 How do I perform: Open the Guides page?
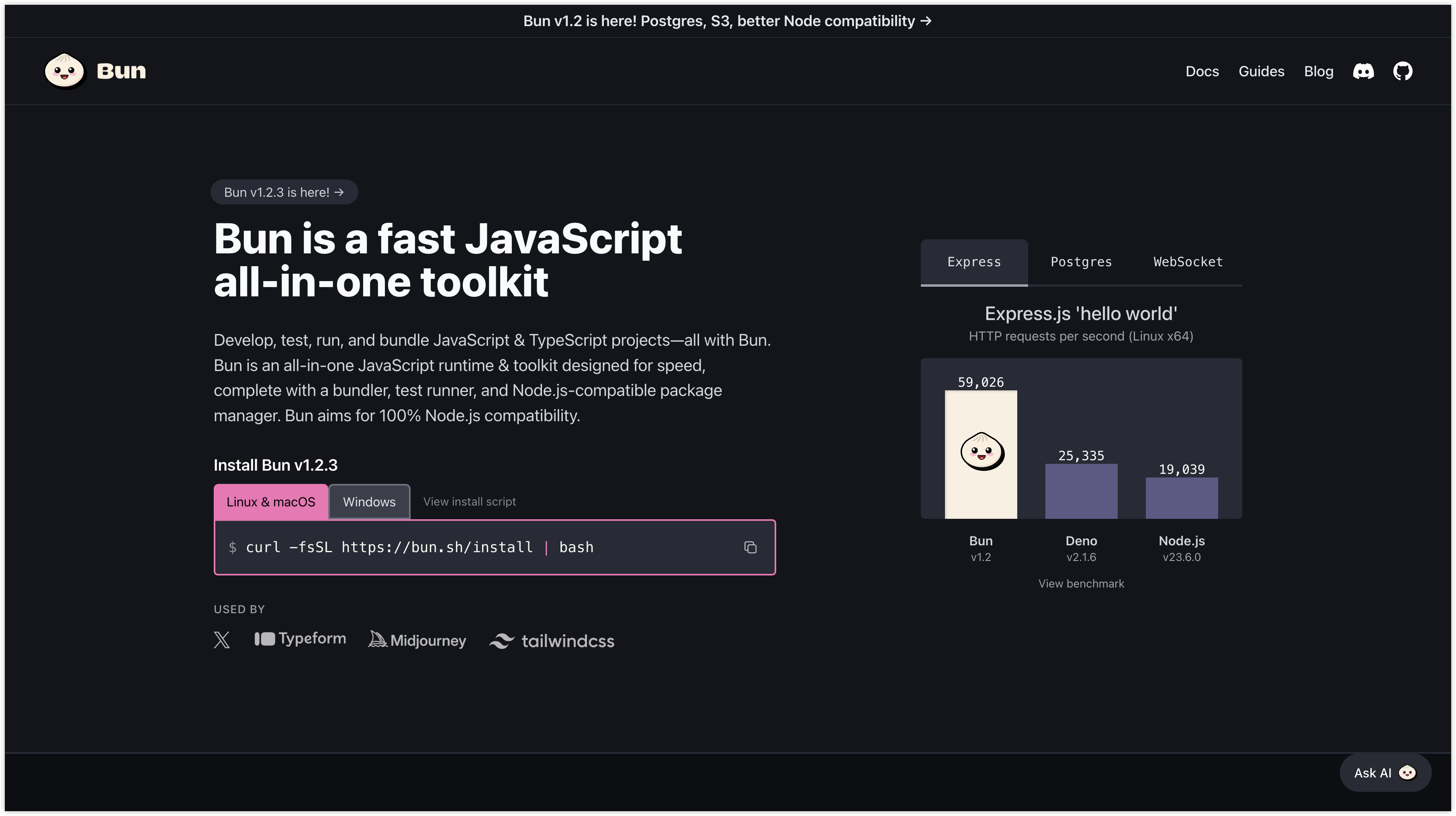coord(1262,71)
